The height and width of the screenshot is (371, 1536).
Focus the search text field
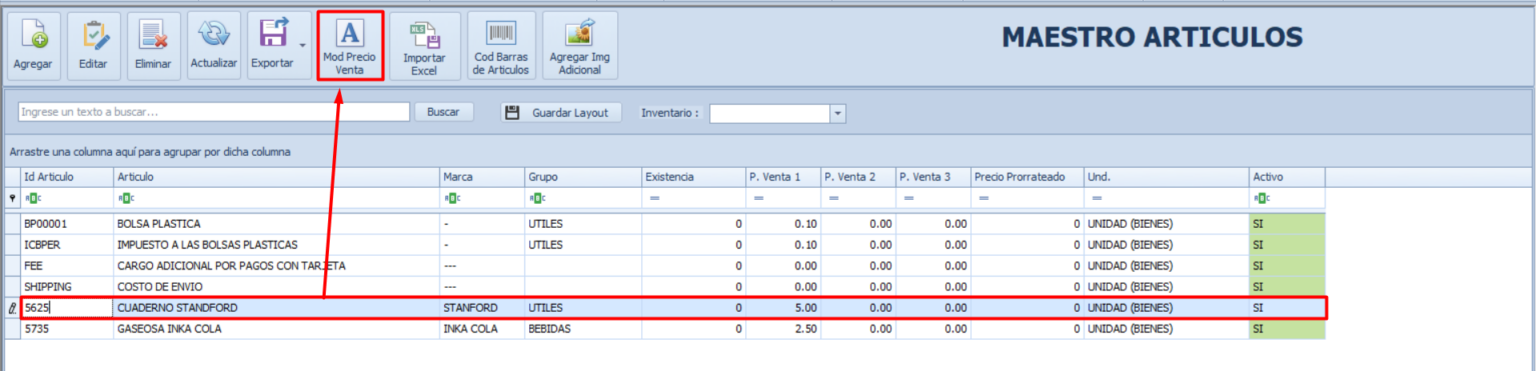pos(213,112)
